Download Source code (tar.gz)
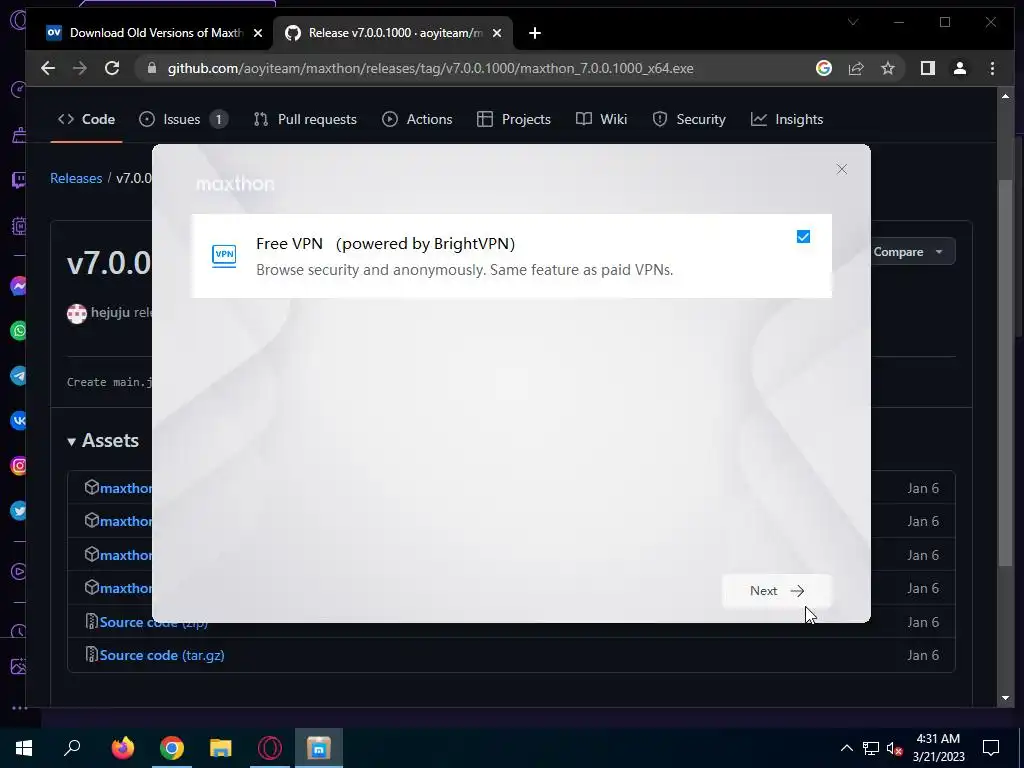The width and height of the screenshot is (1024, 768). 162,655
